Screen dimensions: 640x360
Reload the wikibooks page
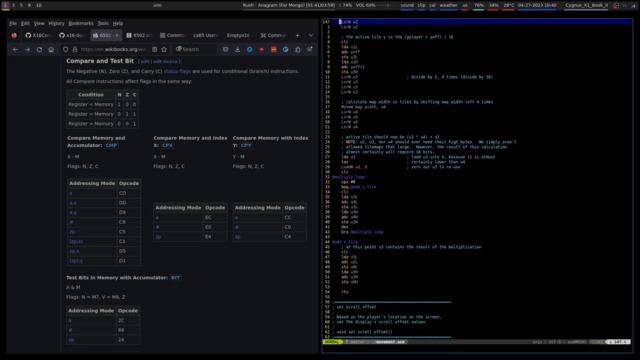(x=39, y=49)
